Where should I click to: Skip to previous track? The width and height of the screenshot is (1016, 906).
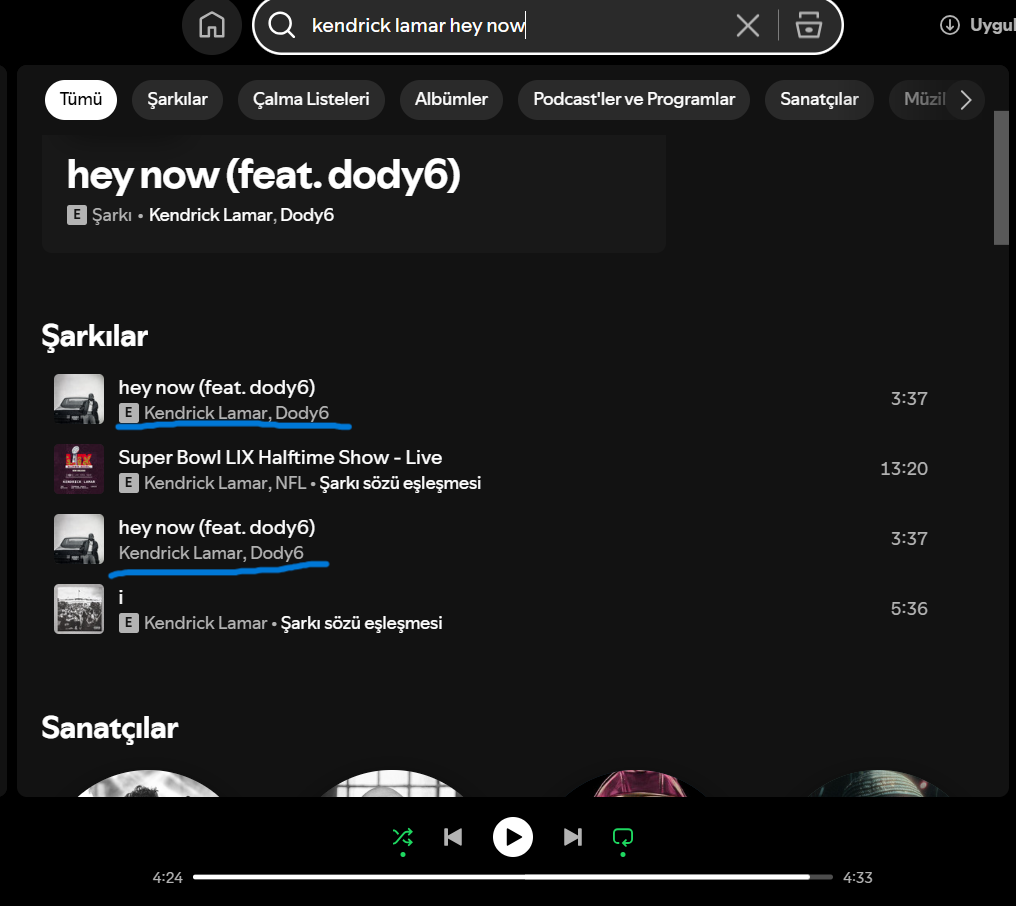[453, 837]
